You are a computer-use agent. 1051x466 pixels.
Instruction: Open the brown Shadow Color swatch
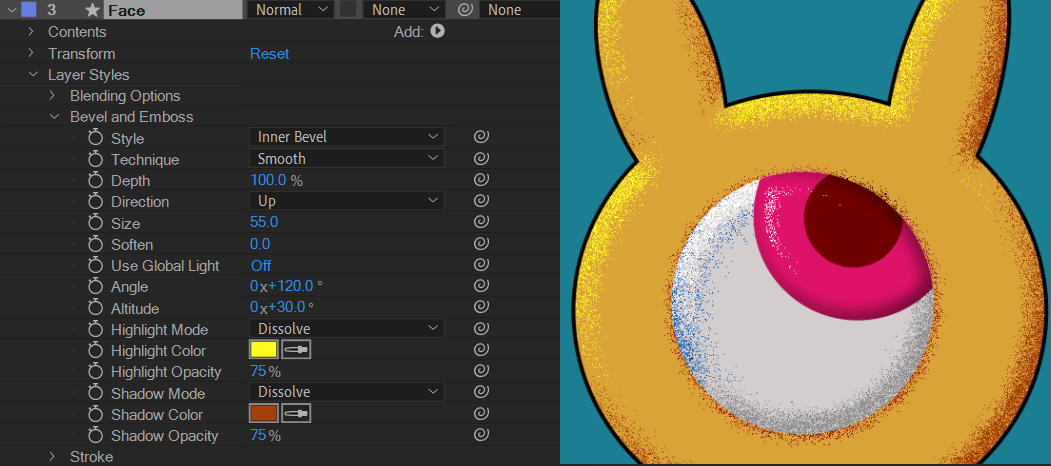[x=263, y=414]
